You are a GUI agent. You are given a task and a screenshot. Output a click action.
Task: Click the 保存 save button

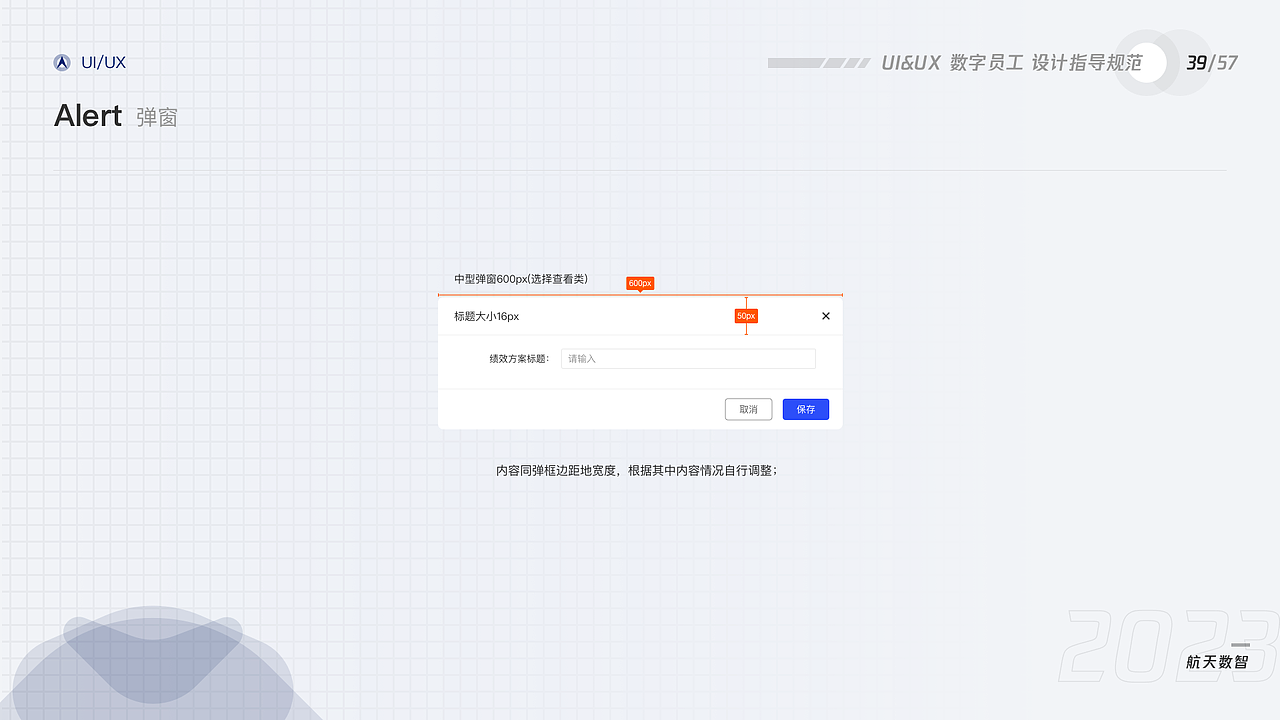(x=805, y=409)
